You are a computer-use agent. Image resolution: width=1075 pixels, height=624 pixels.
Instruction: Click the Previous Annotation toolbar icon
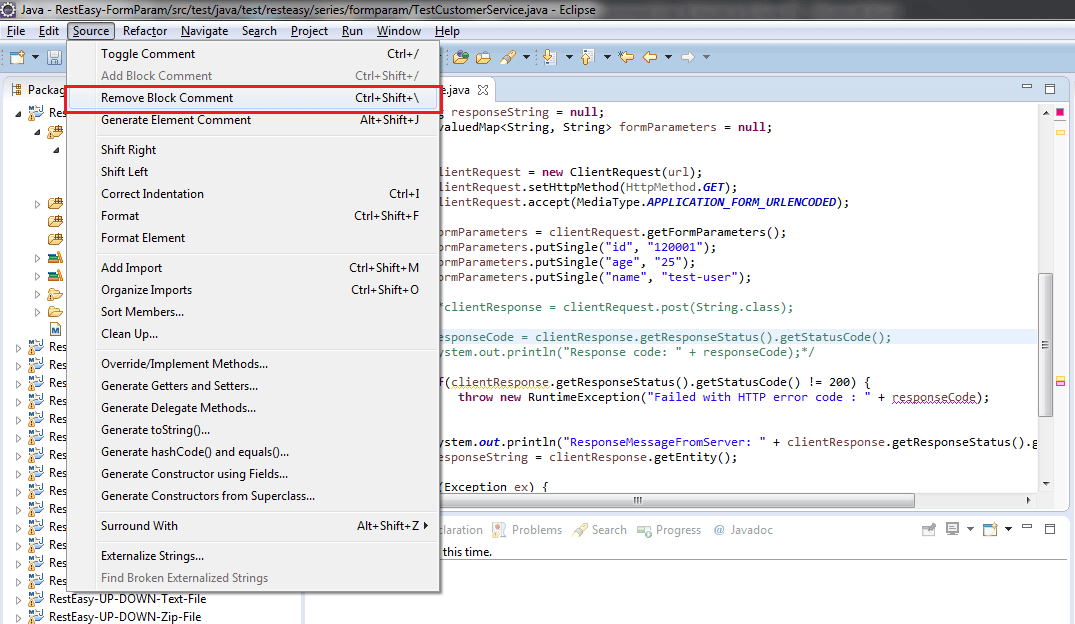[588, 57]
